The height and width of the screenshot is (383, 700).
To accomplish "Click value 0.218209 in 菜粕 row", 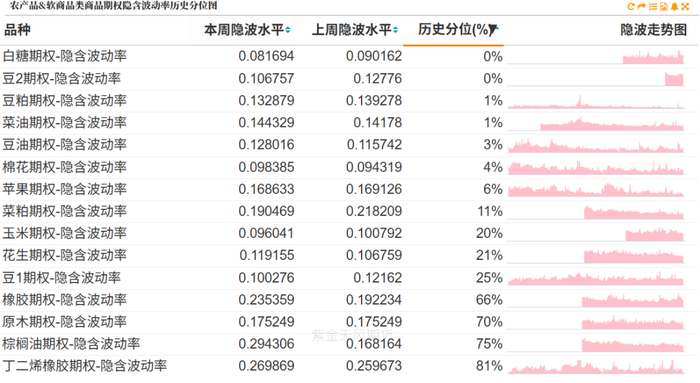I will pyautogui.click(x=374, y=211).
